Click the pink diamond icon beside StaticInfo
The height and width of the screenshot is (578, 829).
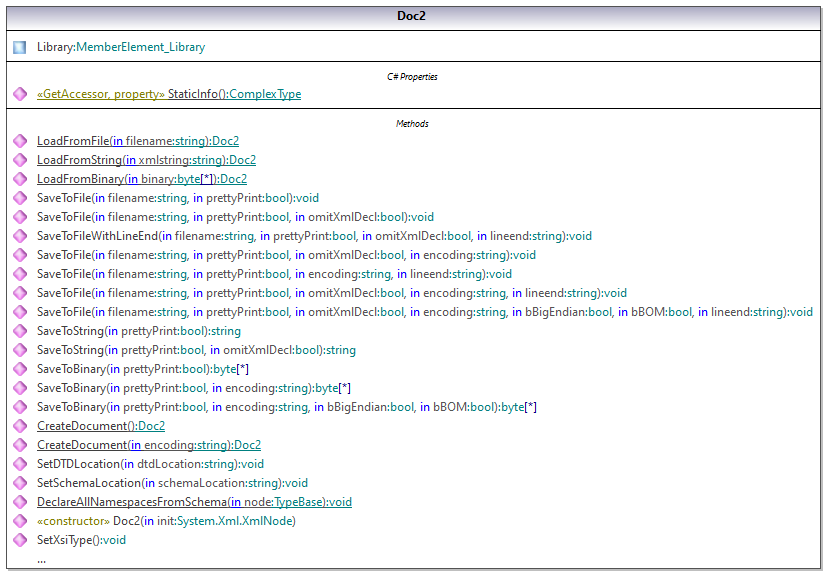click(x=20, y=94)
